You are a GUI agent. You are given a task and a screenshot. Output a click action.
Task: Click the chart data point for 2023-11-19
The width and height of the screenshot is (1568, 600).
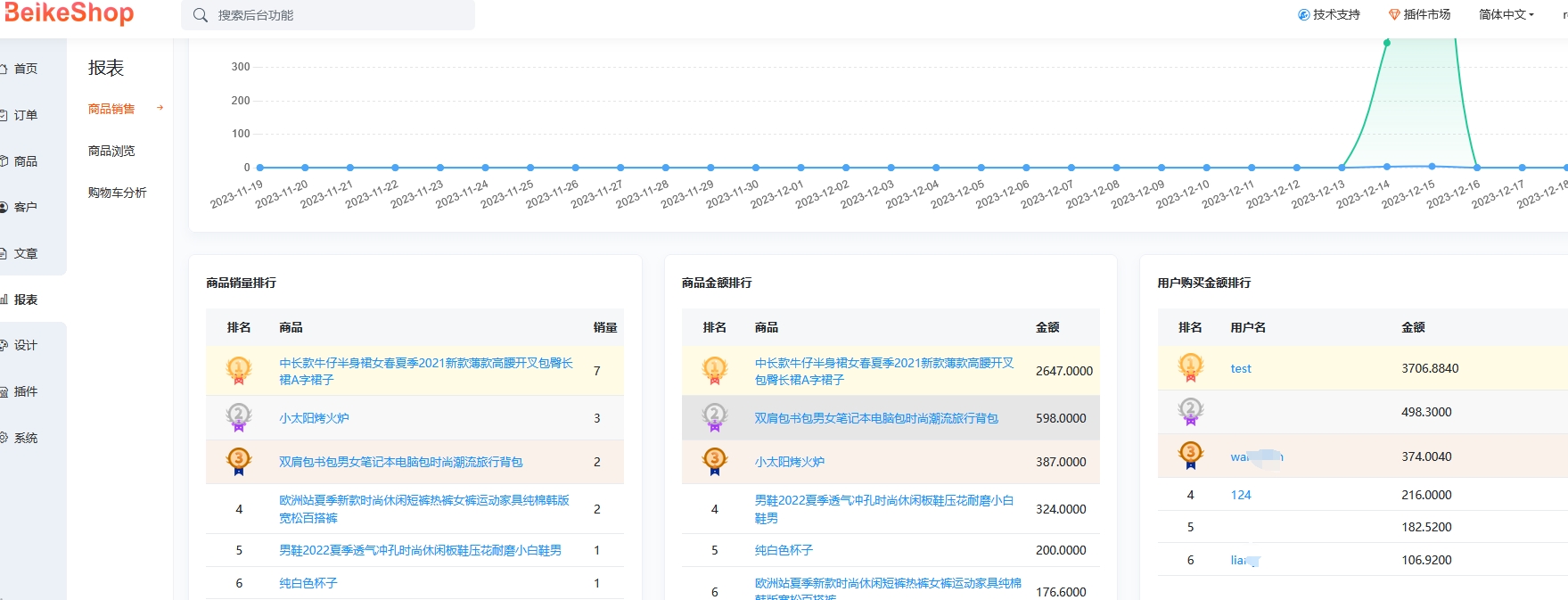(259, 168)
